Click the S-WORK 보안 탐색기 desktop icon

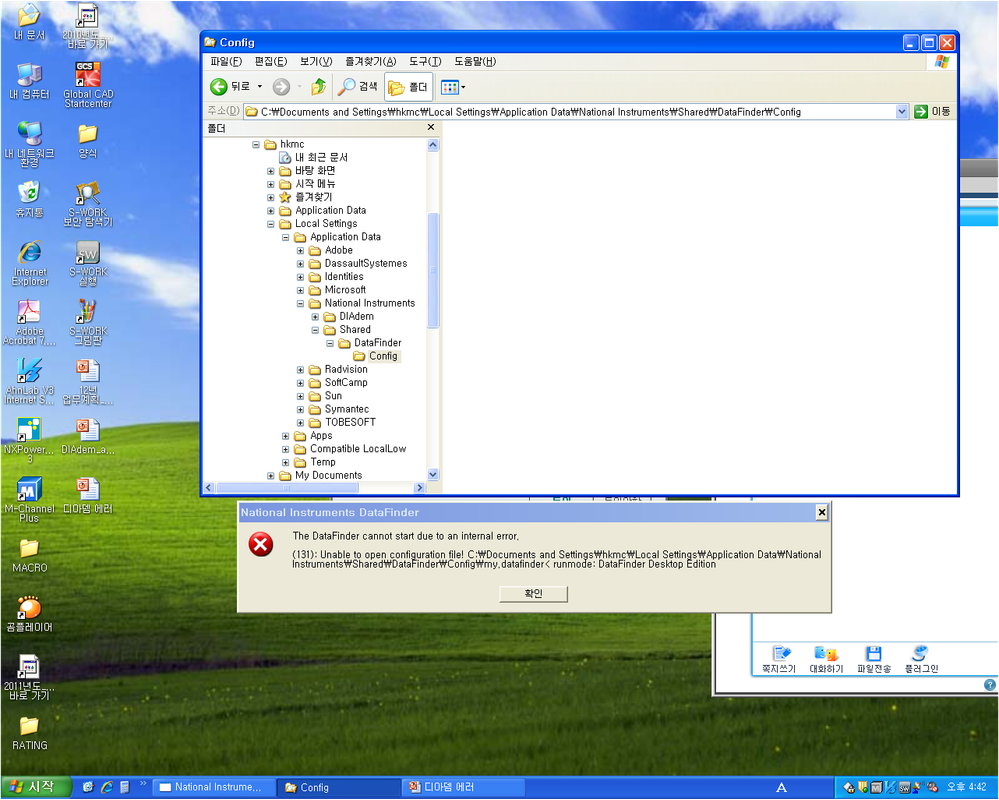[88, 204]
